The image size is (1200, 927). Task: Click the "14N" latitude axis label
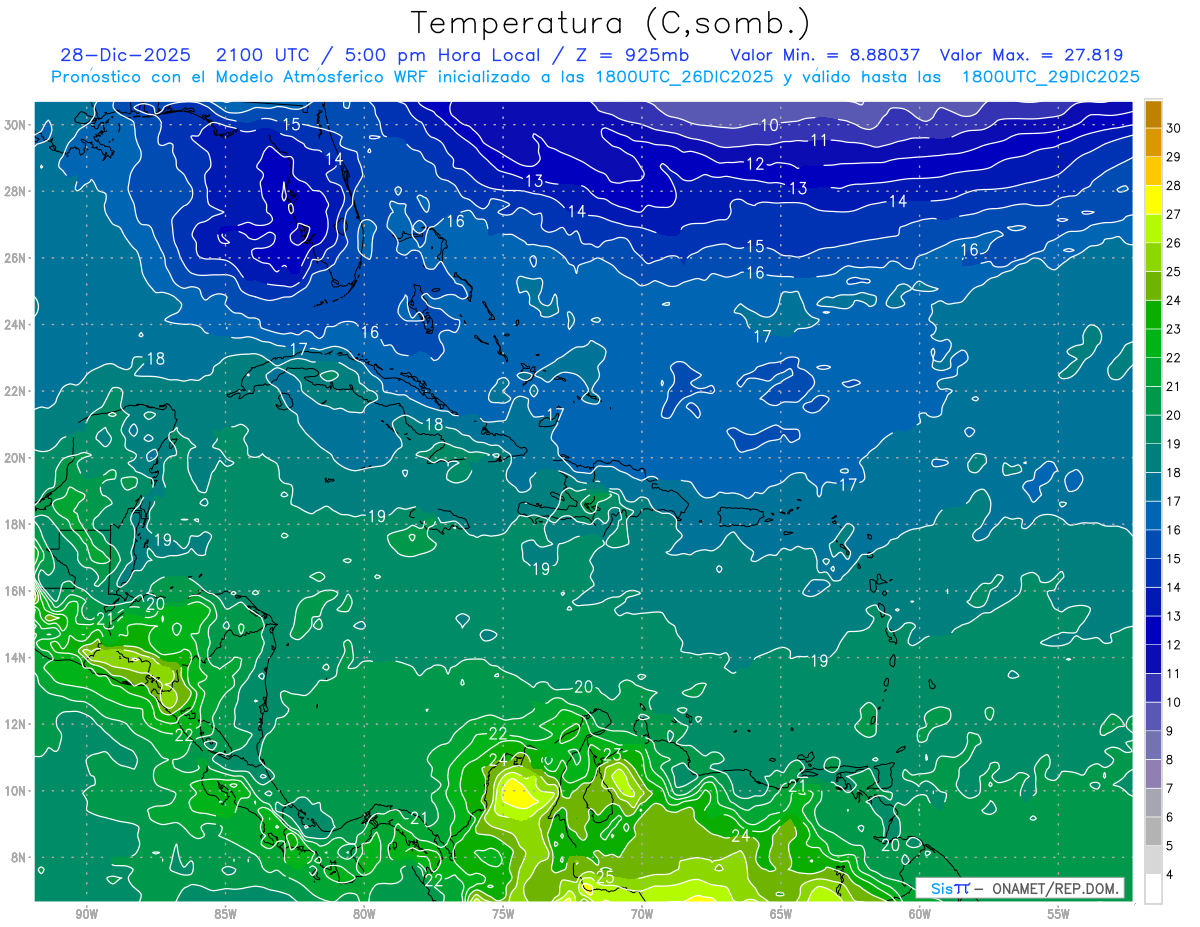click(17, 658)
